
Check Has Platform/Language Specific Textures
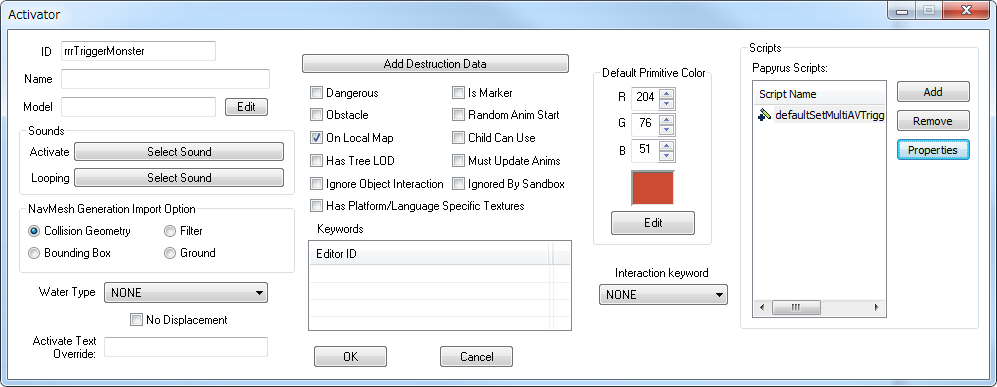click(x=316, y=205)
